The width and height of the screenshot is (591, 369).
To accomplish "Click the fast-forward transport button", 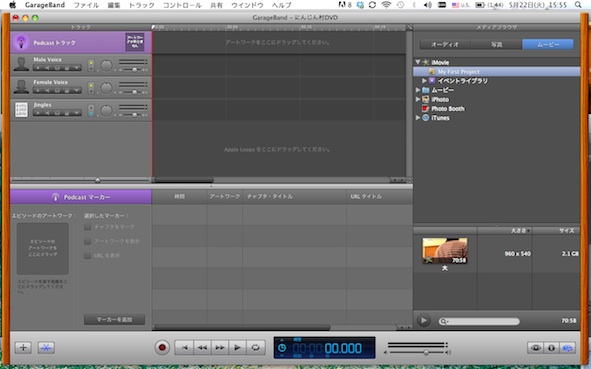I will 220,348.
